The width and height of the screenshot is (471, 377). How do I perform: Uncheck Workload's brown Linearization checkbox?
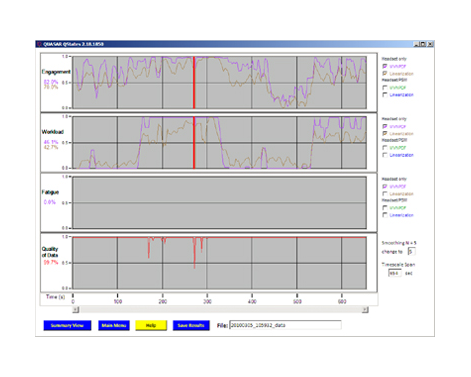pos(385,133)
